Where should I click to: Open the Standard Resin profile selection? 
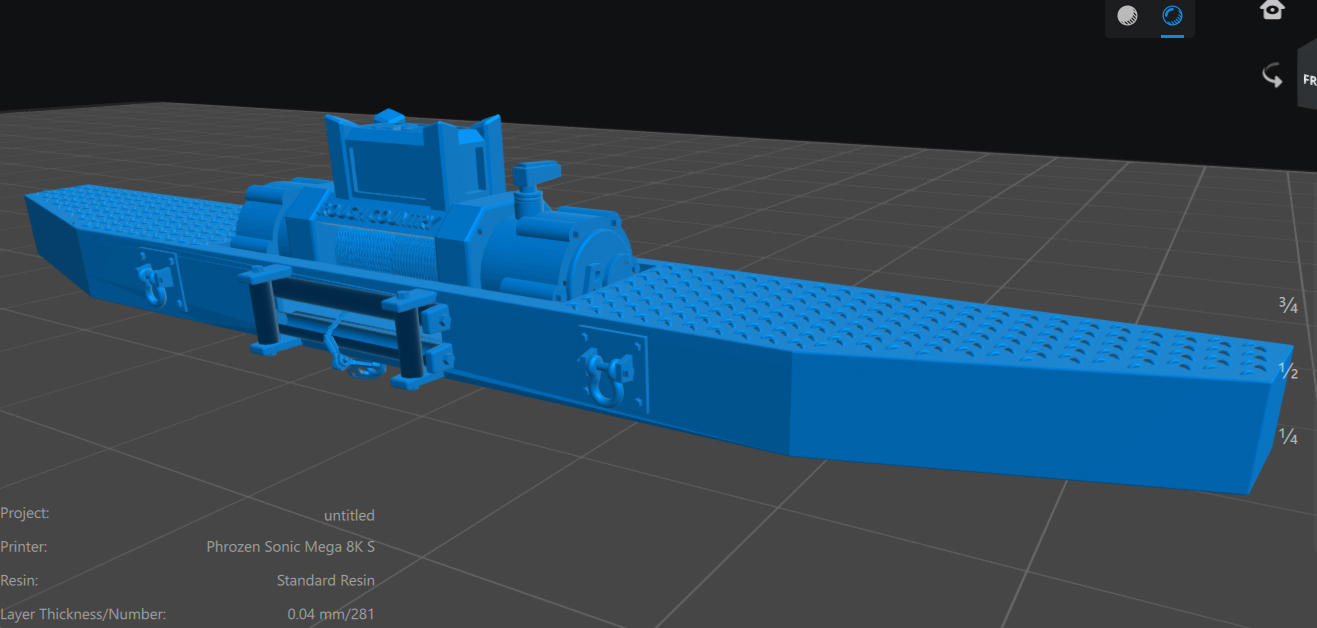(325, 580)
